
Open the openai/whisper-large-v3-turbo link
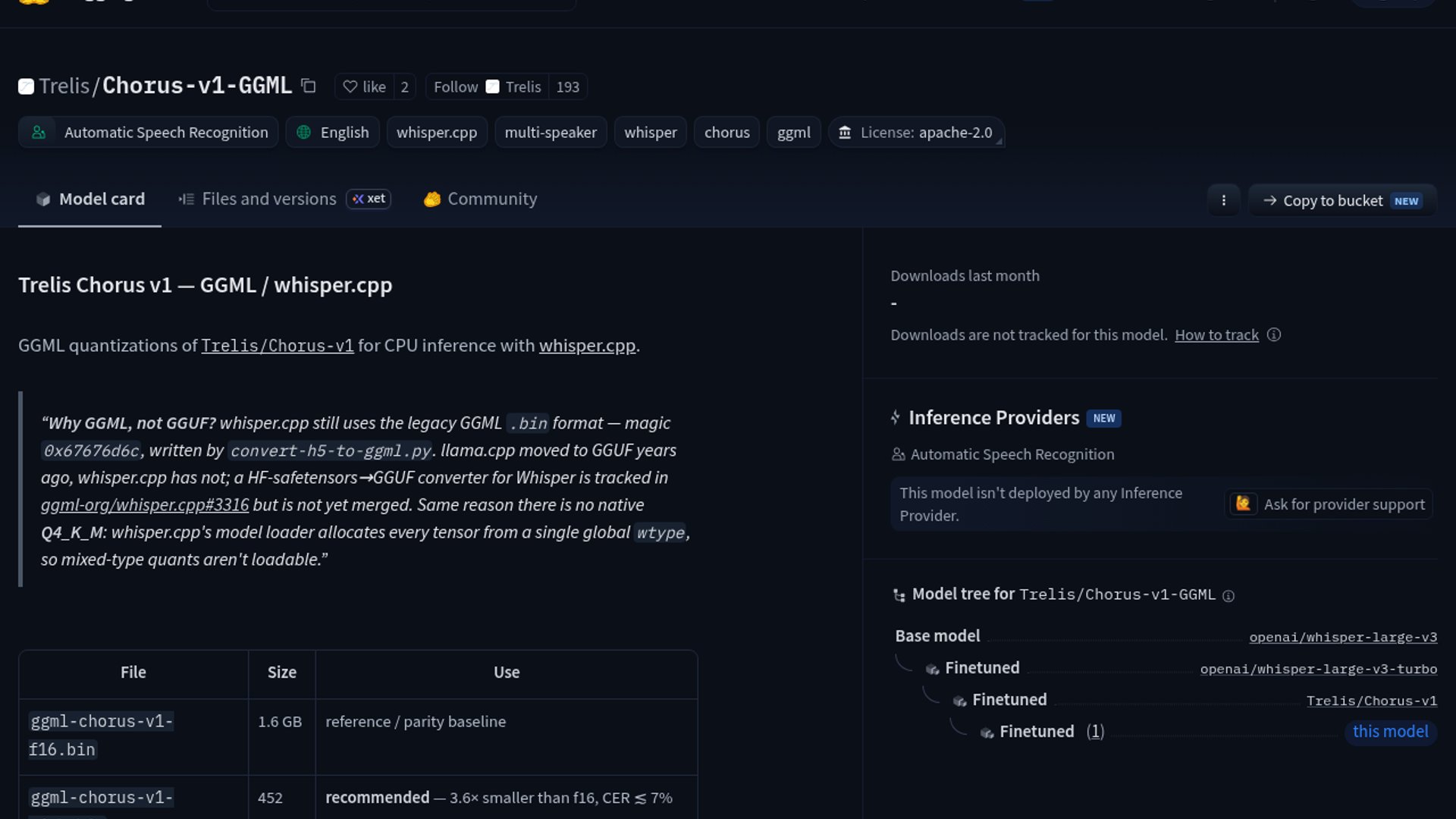point(1319,669)
